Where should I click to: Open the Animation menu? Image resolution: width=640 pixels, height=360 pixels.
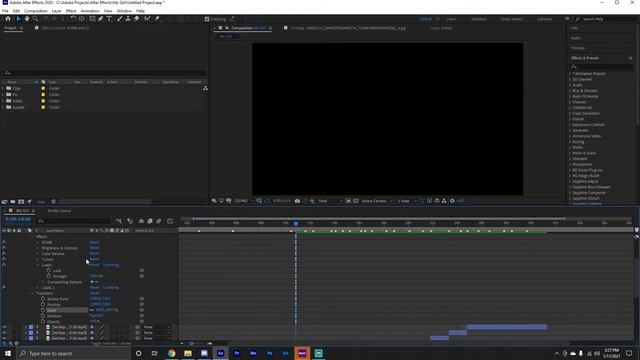point(90,11)
